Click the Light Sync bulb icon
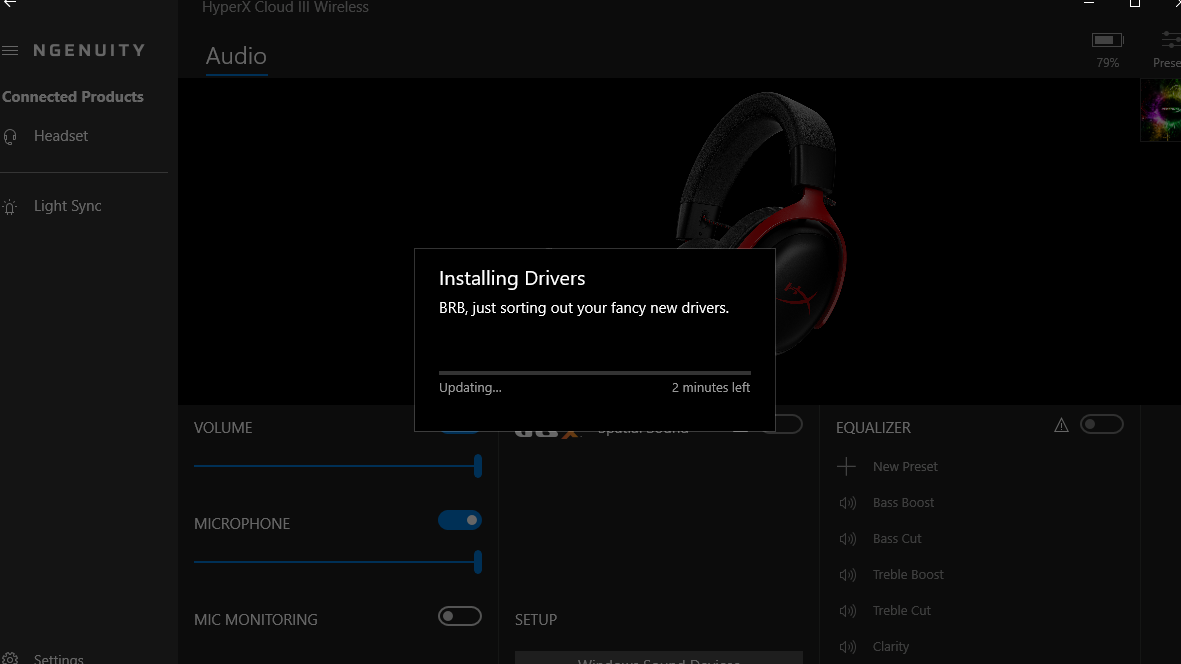The width and height of the screenshot is (1181, 664). pyautogui.click(x=10, y=207)
